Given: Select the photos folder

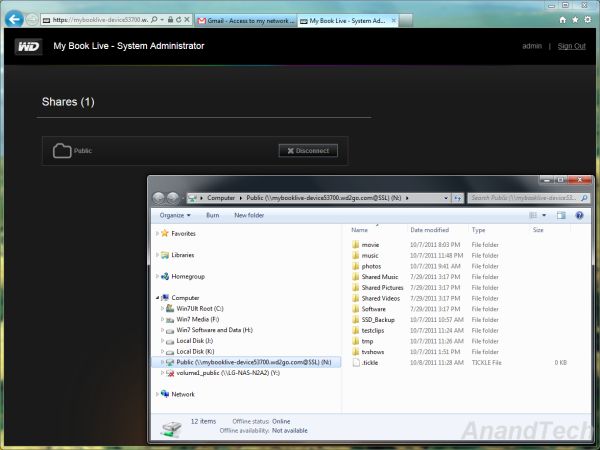Looking at the screenshot, I should coord(371,266).
